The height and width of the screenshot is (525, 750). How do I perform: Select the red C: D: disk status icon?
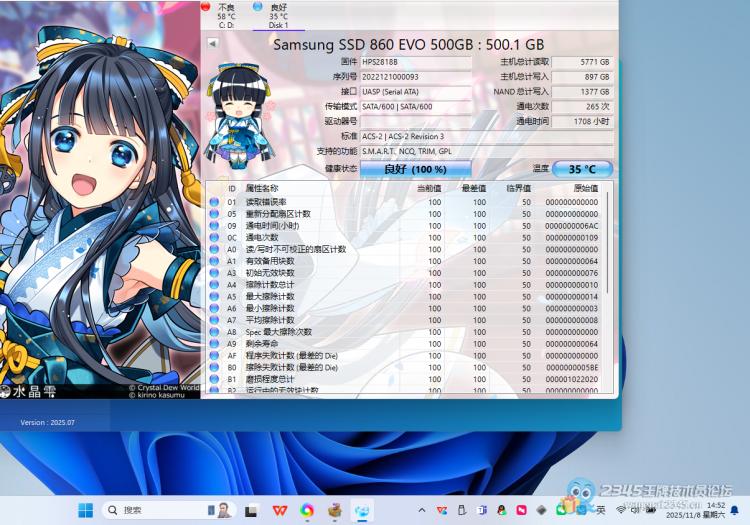tap(206, 6)
